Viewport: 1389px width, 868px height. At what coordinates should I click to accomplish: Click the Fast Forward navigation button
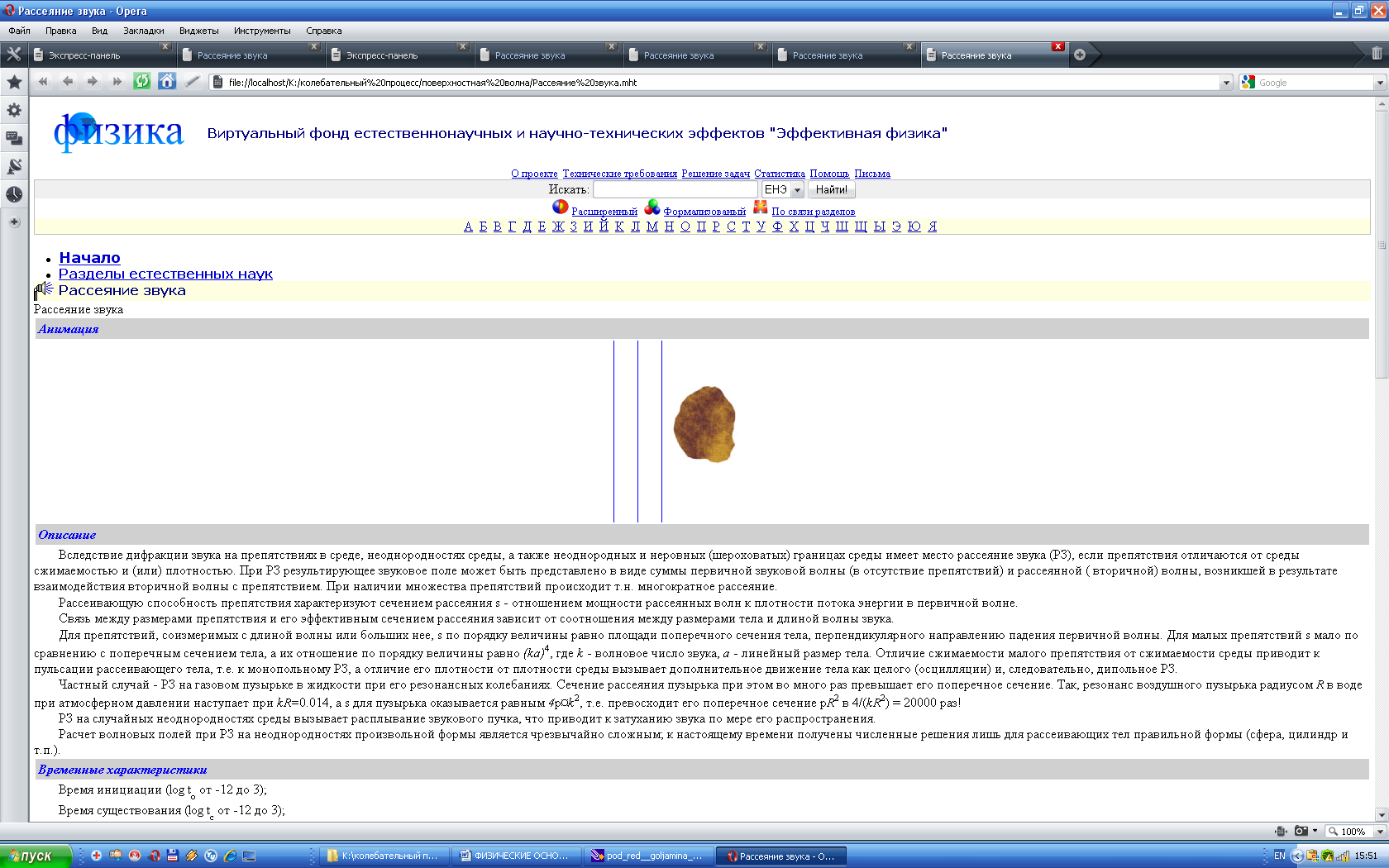click(x=117, y=81)
